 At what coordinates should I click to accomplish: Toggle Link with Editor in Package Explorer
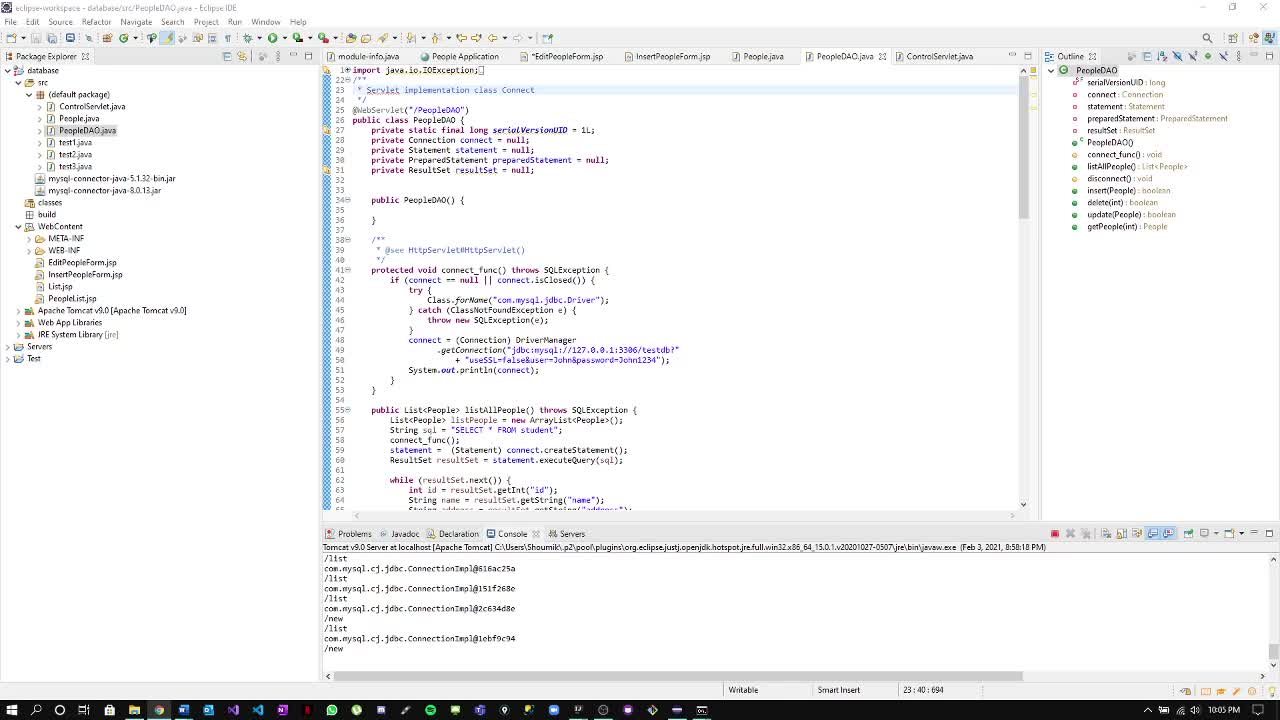pos(241,56)
